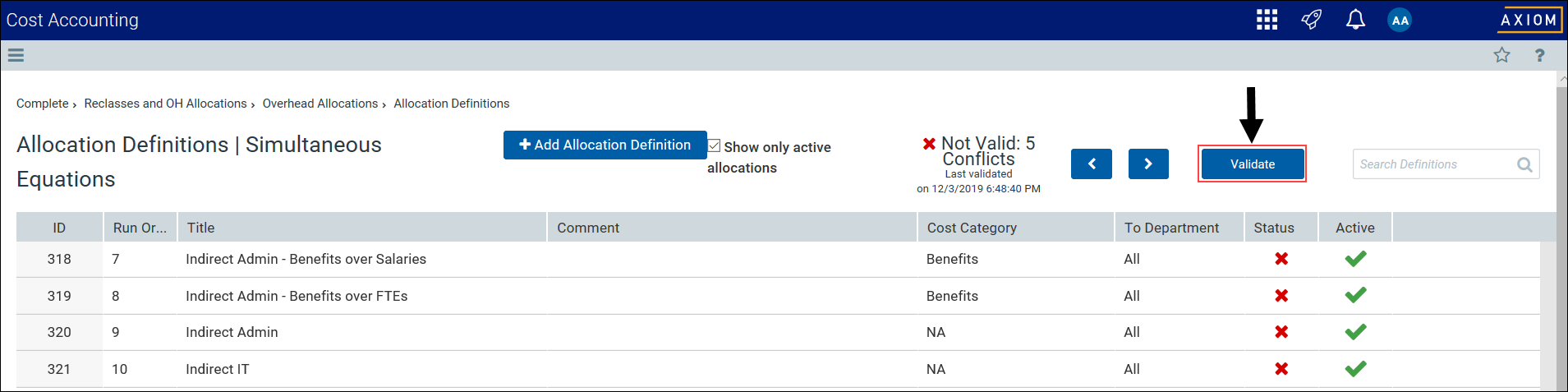Click the scrollbar up arrow

1561,80
